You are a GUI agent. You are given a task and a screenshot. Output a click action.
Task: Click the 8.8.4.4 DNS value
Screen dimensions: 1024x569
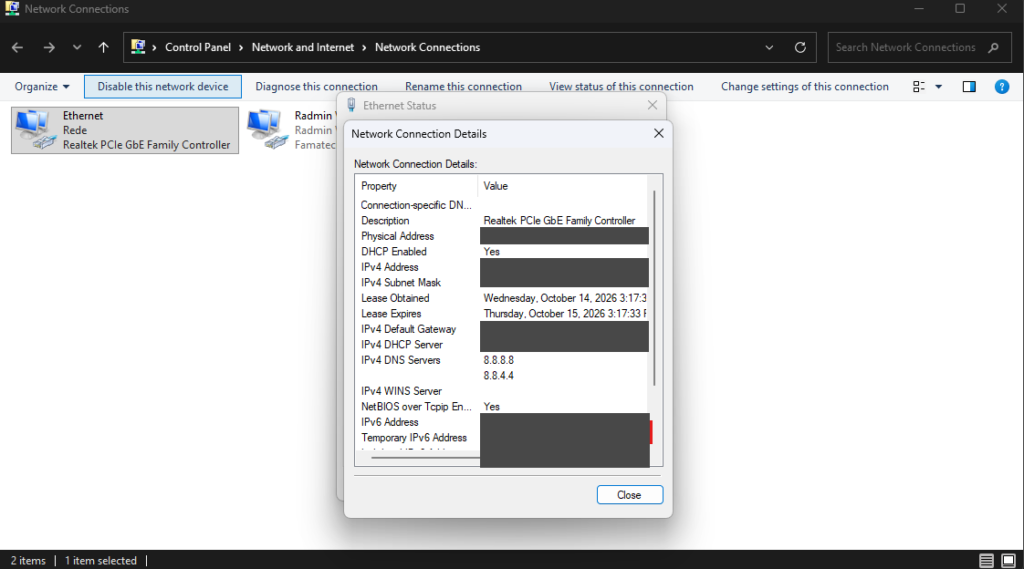coord(498,376)
